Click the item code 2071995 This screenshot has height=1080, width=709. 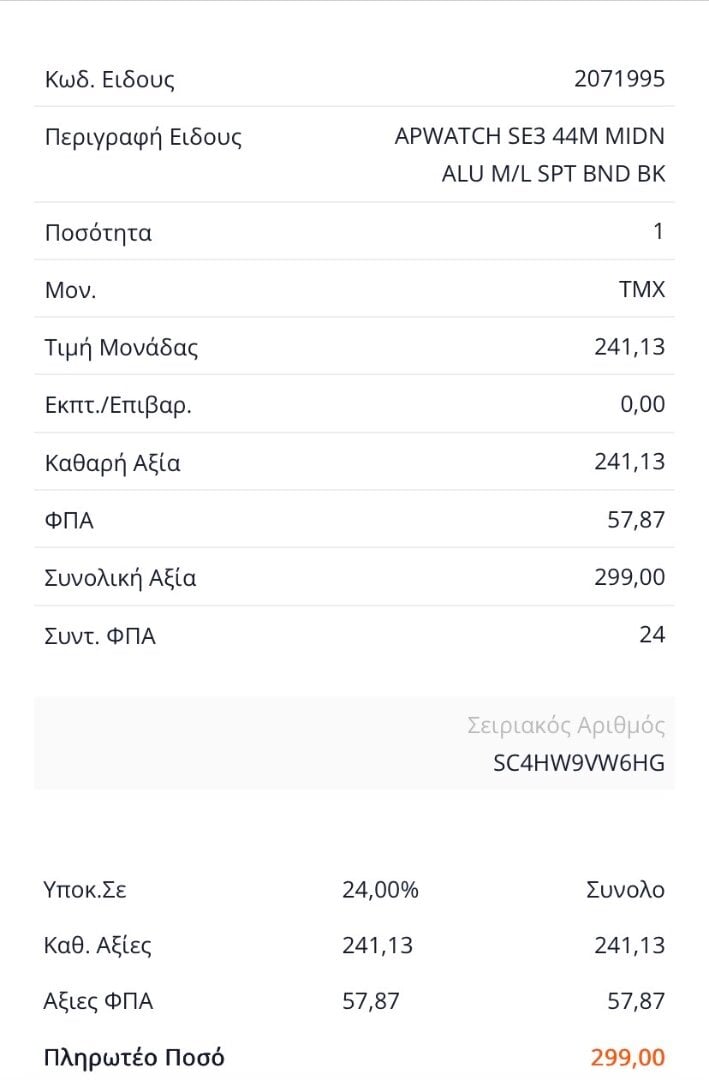(619, 79)
